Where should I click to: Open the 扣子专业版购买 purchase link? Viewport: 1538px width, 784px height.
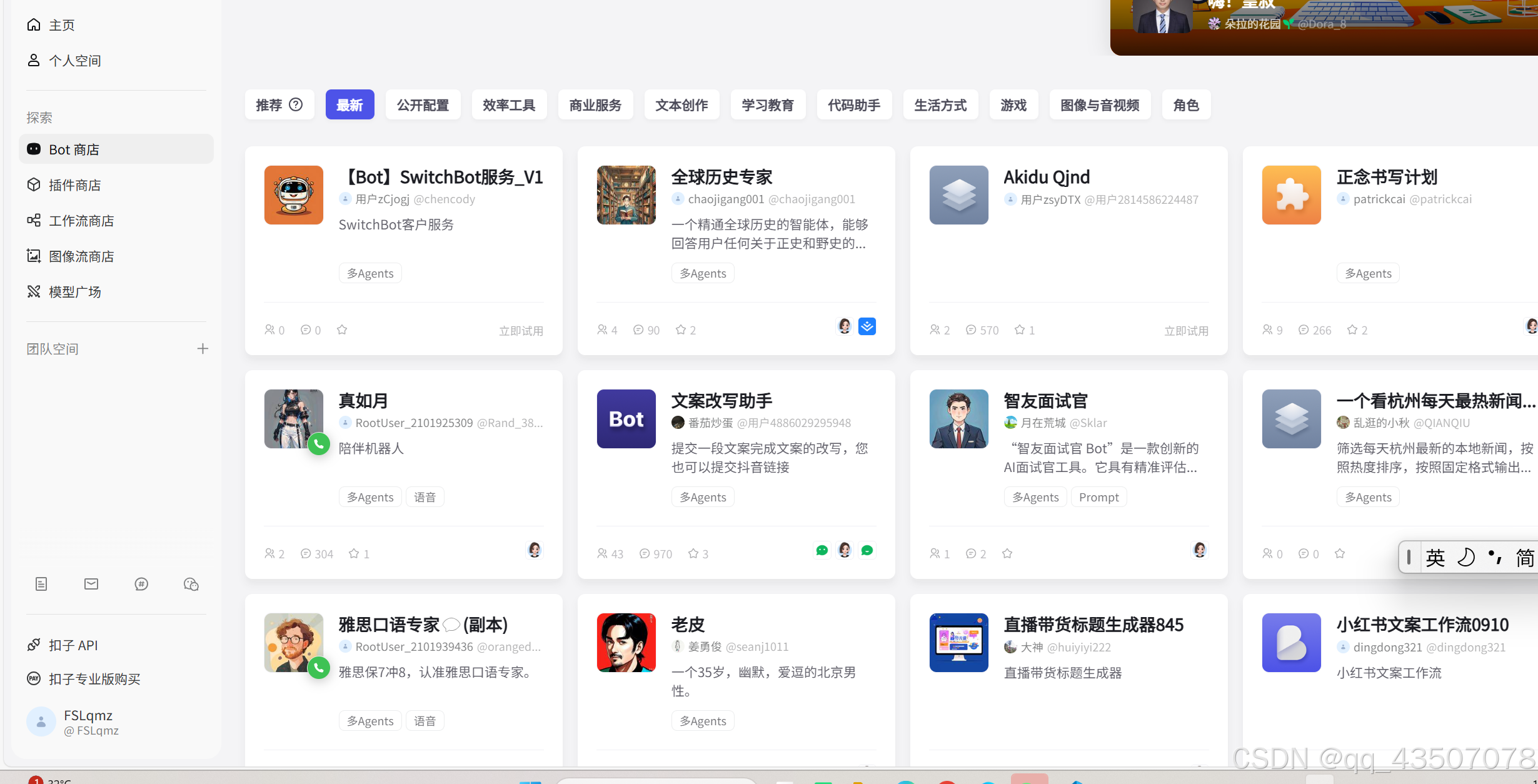coord(94,679)
